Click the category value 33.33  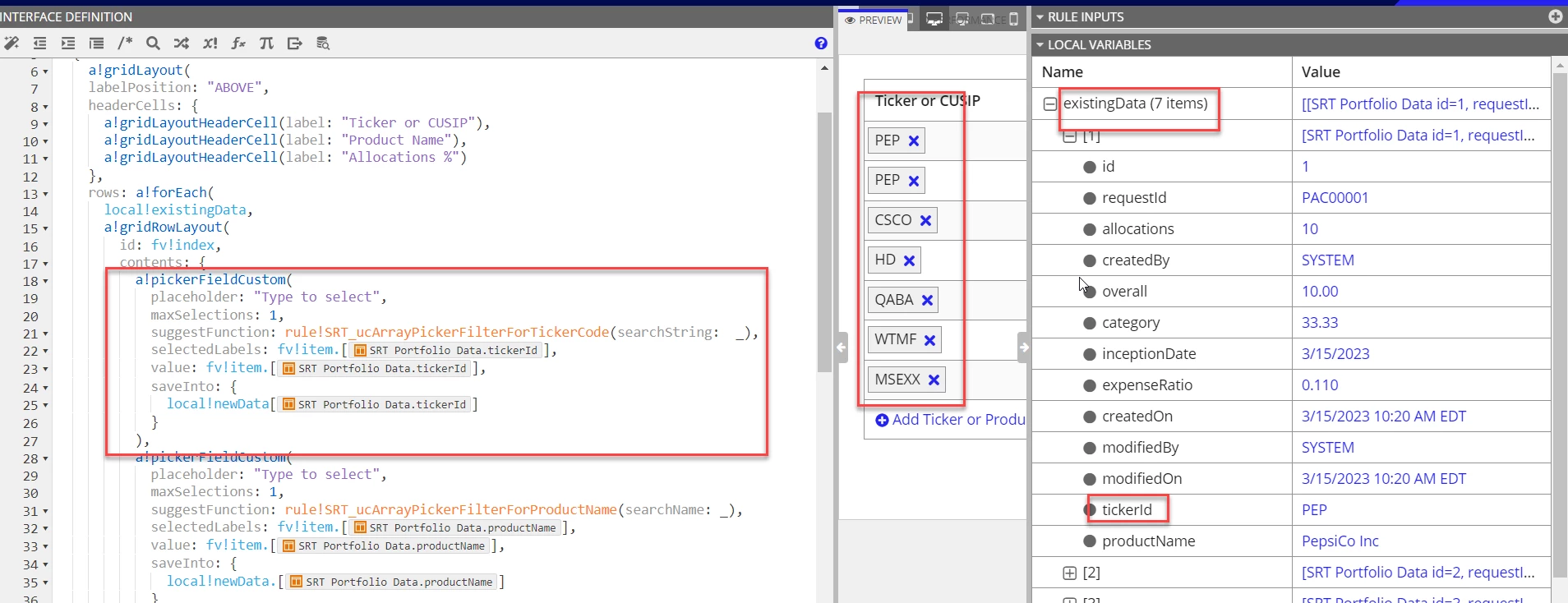coord(1320,323)
